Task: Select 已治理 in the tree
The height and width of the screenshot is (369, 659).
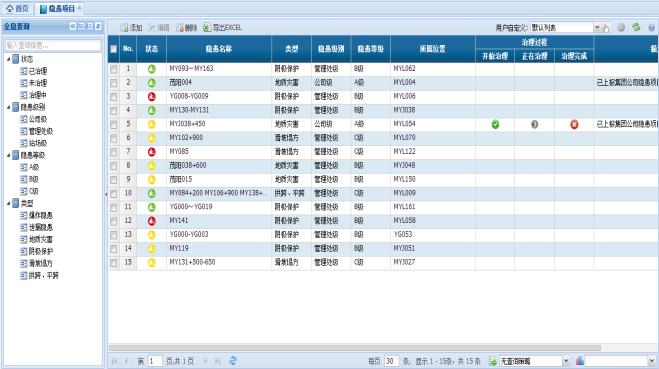Action: (38, 71)
